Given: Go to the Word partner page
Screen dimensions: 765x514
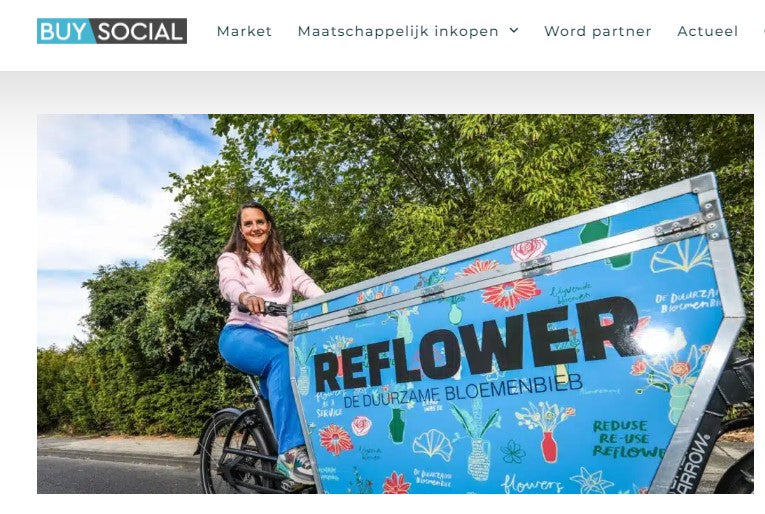Looking at the screenshot, I should 598,31.
